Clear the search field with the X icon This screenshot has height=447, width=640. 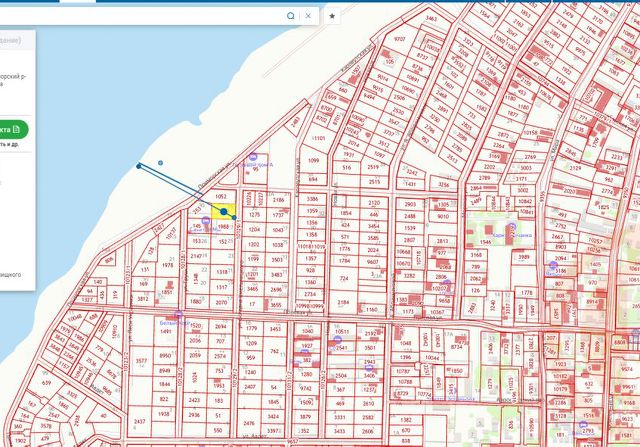[x=308, y=16]
